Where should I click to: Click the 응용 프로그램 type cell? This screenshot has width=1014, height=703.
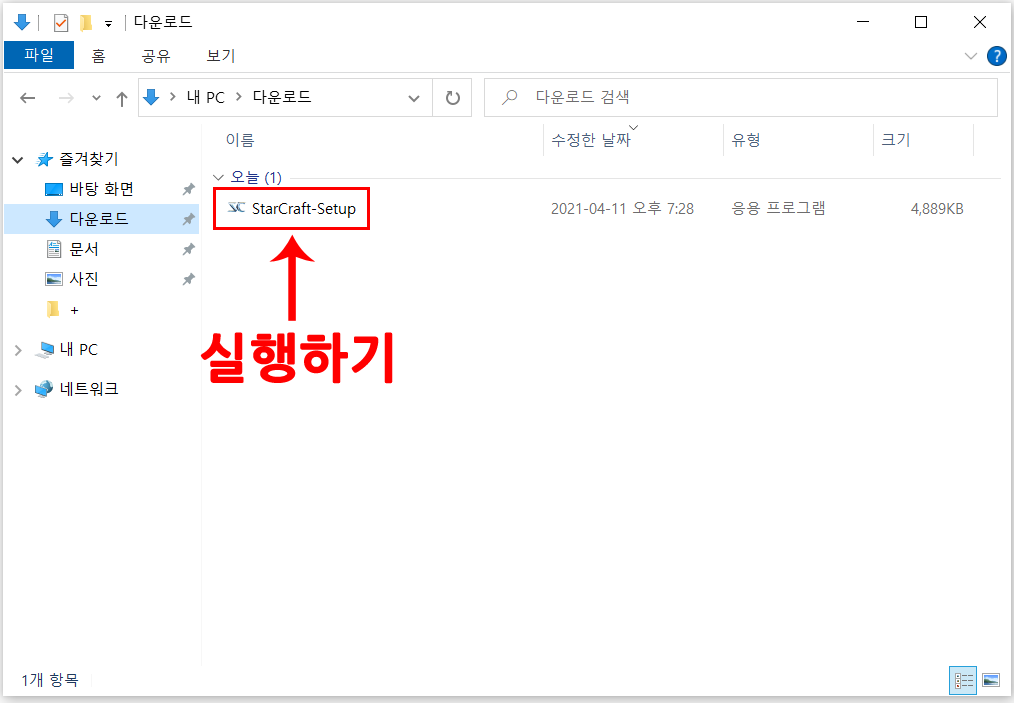[778, 208]
